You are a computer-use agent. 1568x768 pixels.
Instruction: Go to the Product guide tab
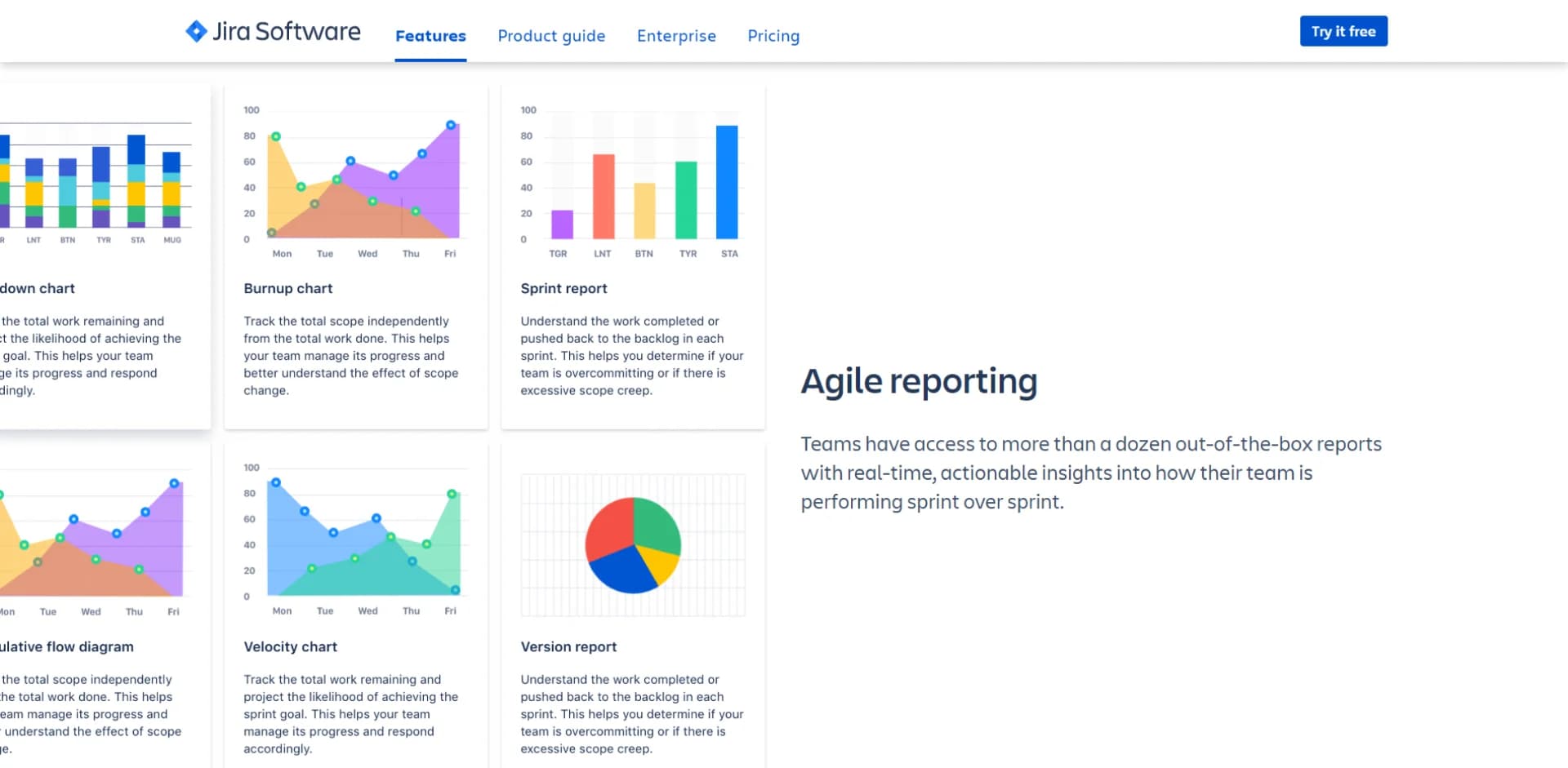coord(551,36)
